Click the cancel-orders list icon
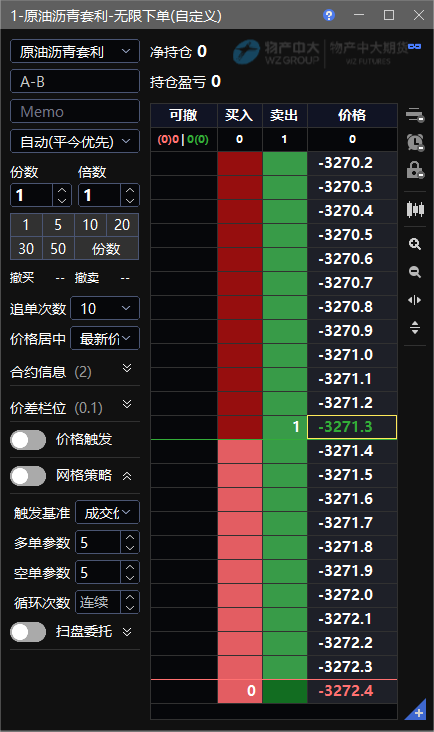The image size is (434, 732). [x=415, y=114]
